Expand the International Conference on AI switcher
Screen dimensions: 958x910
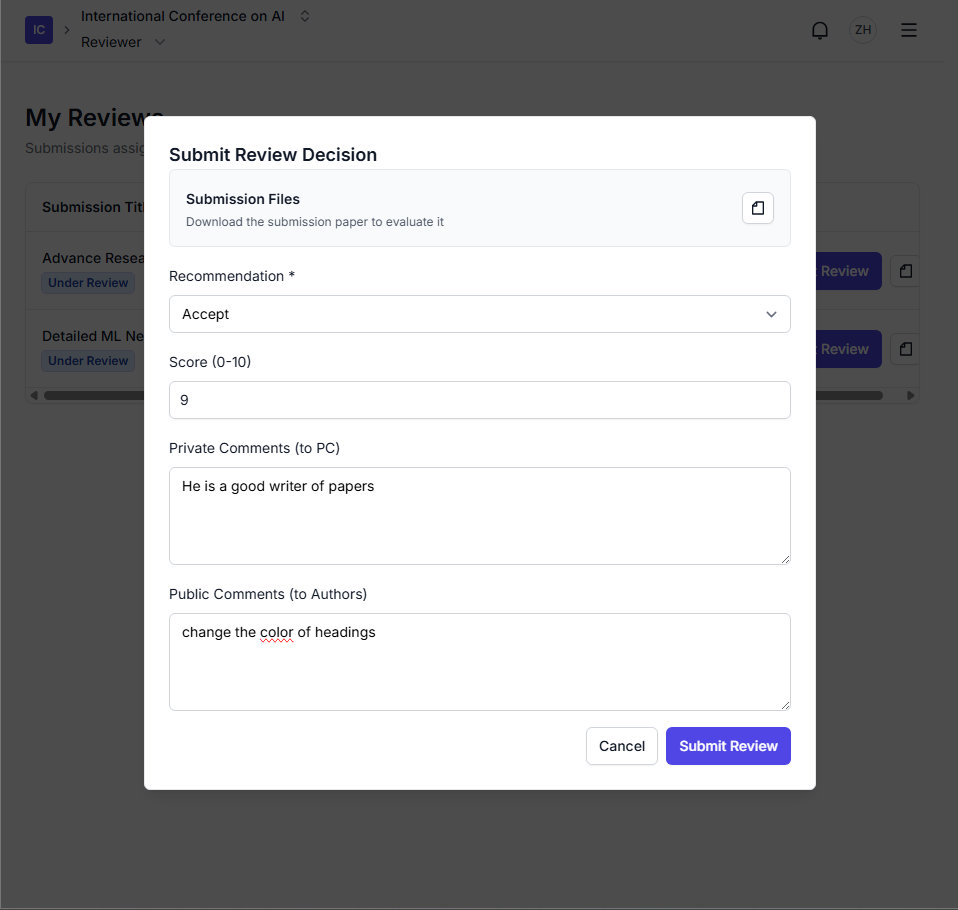click(305, 16)
